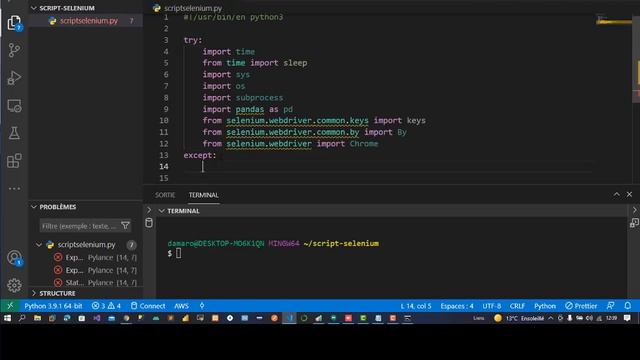This screenshot has width=640, height=360.
Task: Select Python 3.9.1 64-bit interpreter
Action: (x=53, y=306)
